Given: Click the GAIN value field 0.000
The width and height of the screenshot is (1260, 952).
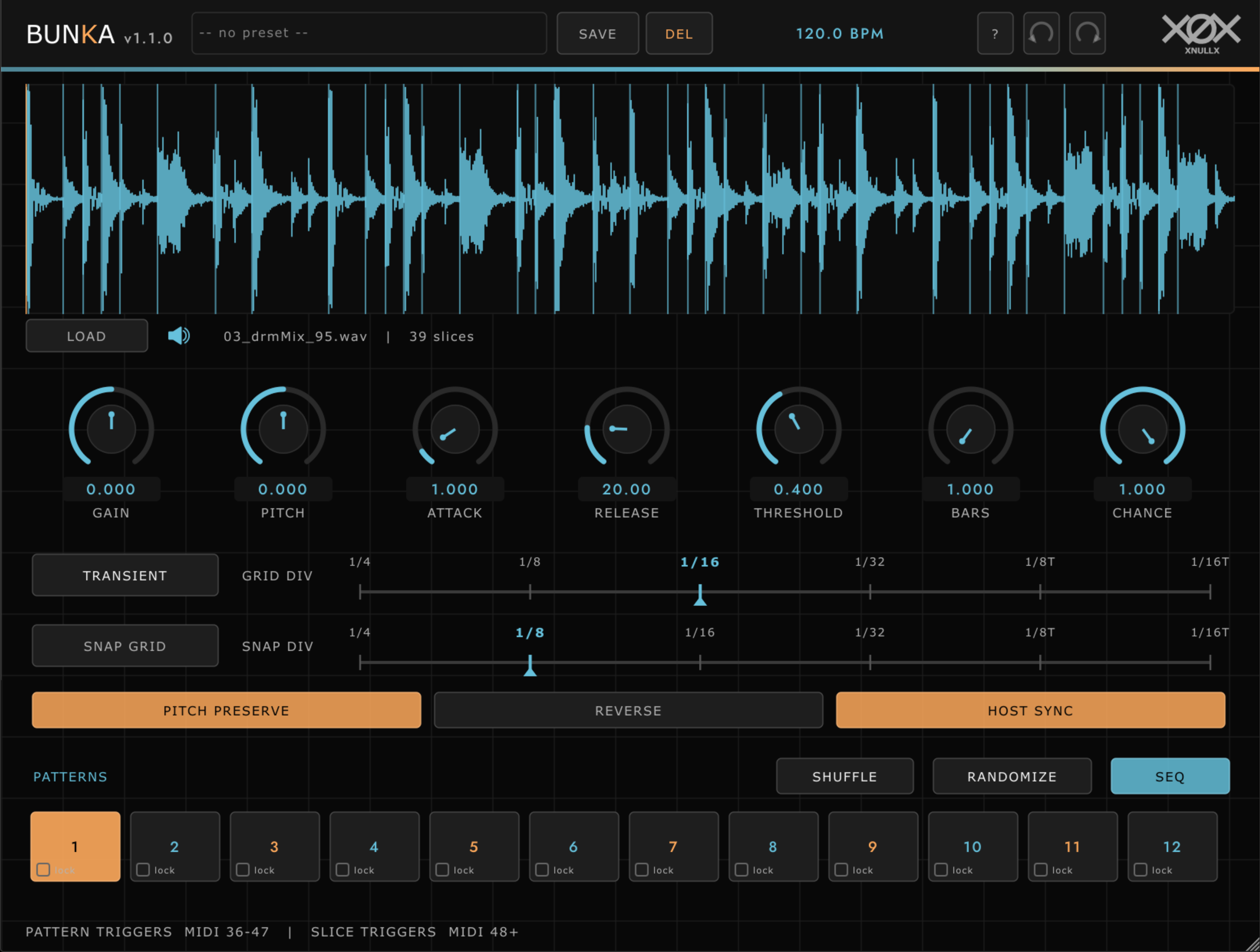Looking at the screenshot, I should pyautogui.click(x=111, y=489).
